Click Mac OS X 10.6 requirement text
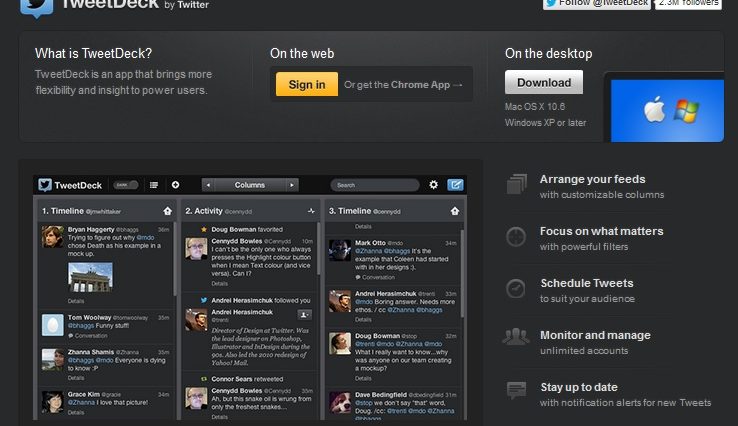The width and height of the screenshot is (738, 426). [x=535, y=106]
